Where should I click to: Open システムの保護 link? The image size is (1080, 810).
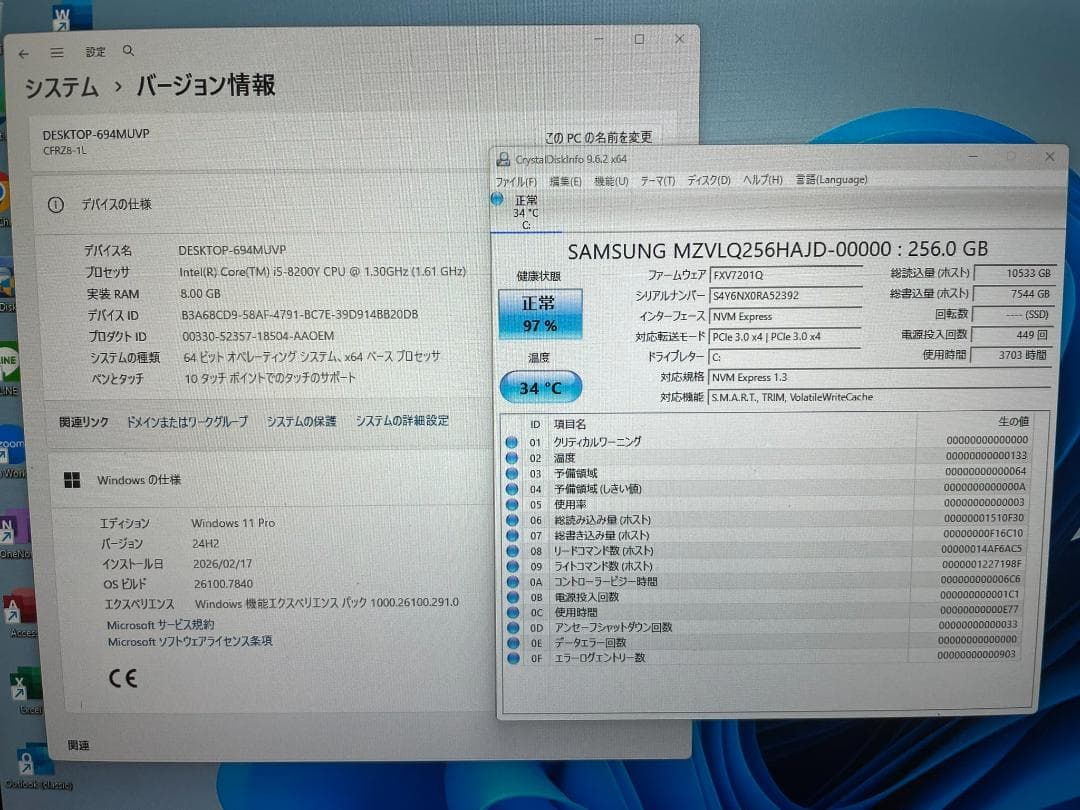tap(302, 421)
